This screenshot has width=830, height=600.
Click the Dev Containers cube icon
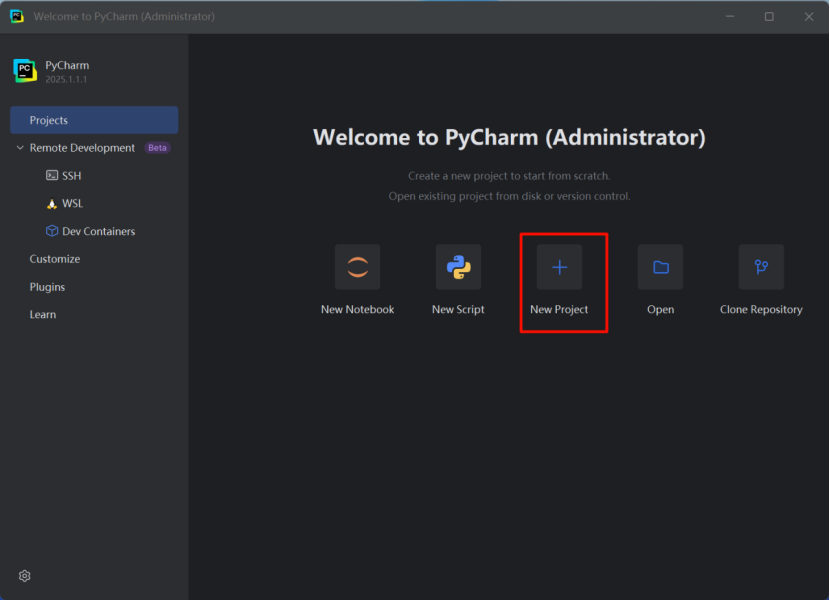tap(52, 231)
